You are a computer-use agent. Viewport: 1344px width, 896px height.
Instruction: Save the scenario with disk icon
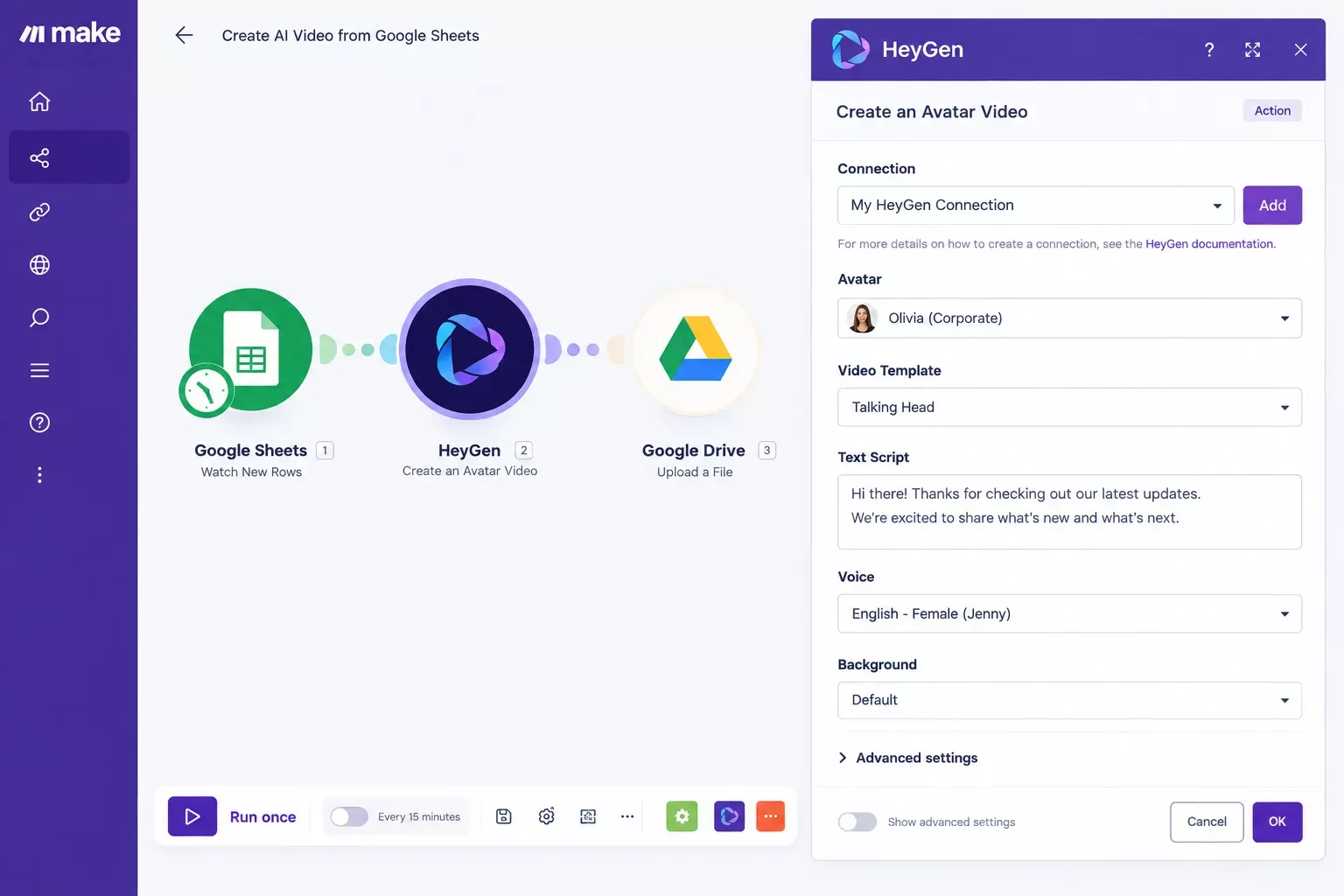(504, 816)
